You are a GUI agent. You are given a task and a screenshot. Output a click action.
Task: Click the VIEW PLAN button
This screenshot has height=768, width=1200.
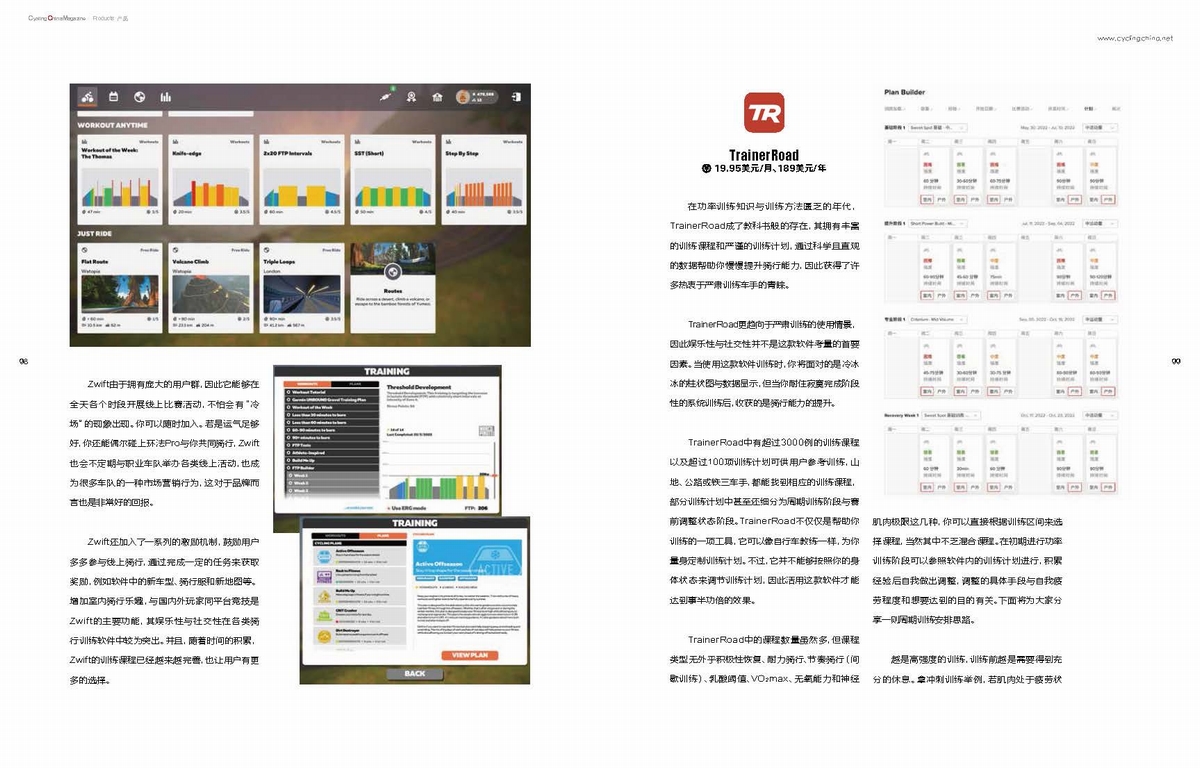point(470,655)
